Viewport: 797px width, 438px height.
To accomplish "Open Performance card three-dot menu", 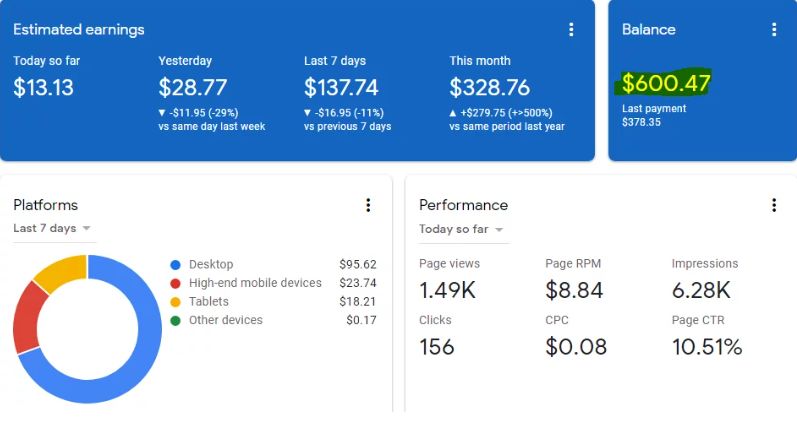I will pos(774,205).
